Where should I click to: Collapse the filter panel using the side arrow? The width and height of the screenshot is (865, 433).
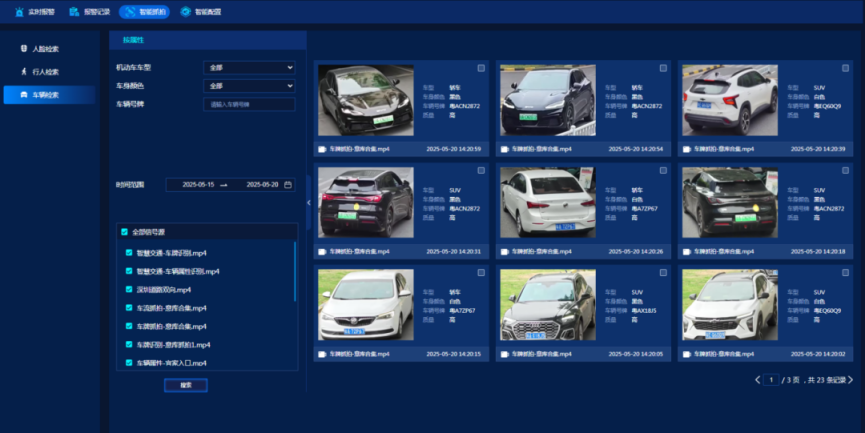tap(308, 202)
